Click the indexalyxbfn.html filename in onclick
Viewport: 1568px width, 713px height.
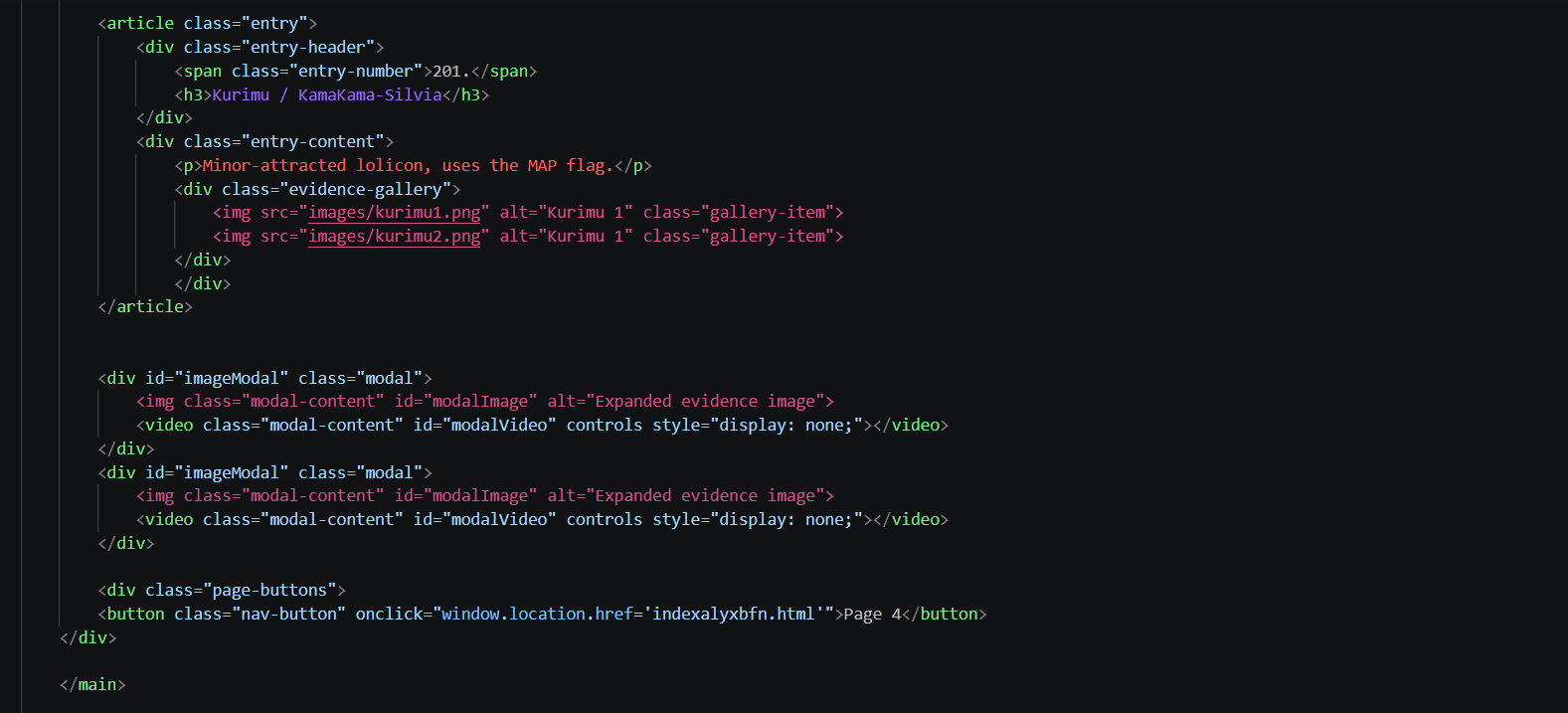[x=733, y=614]
